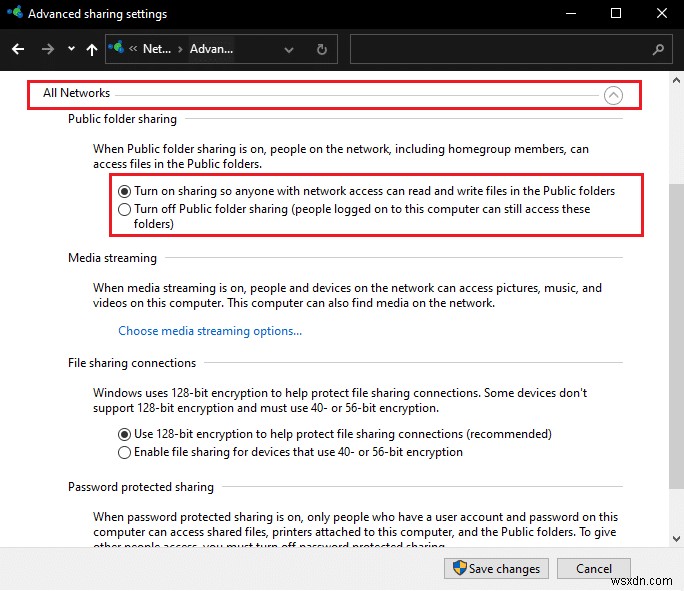The width and height of the screenshot is (684, 591).
Task: Click the 'Net...' breadcrumb segment
Action: click(157, 49)
